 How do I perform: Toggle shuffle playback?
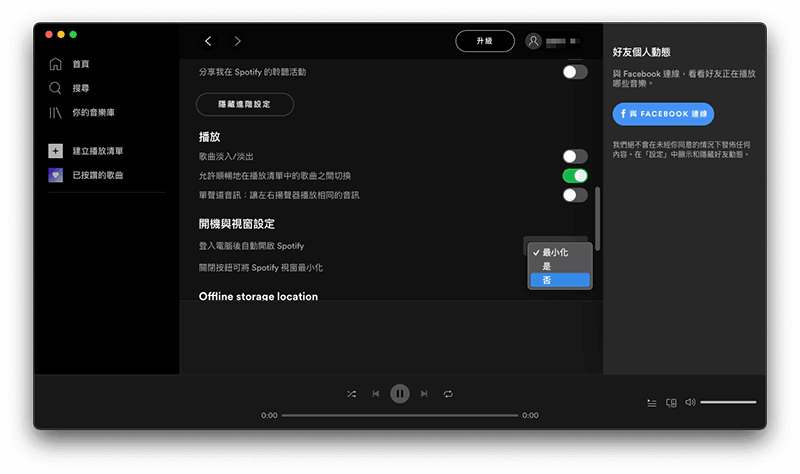coord(352,394)
